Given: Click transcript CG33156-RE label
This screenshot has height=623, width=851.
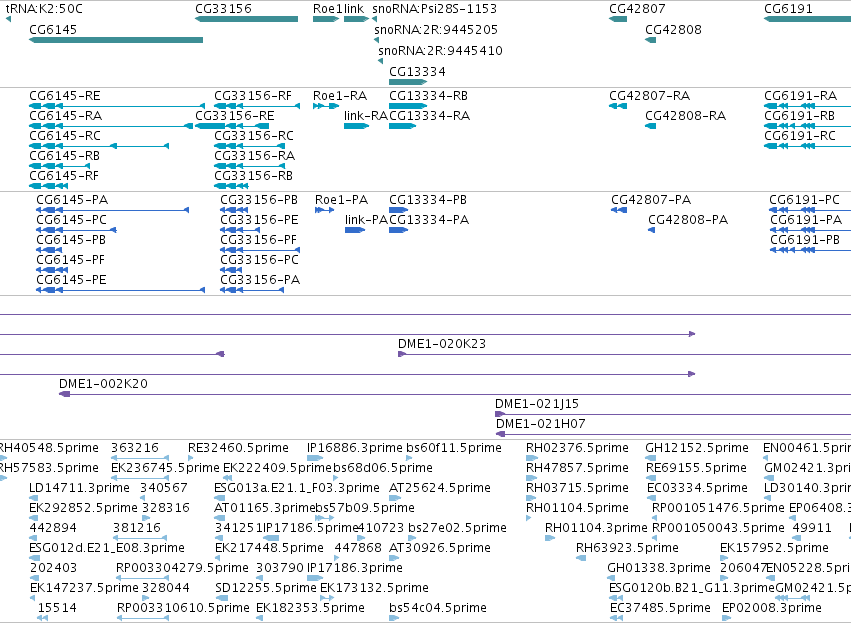Looking at the screenshot, I should [234, 116].
